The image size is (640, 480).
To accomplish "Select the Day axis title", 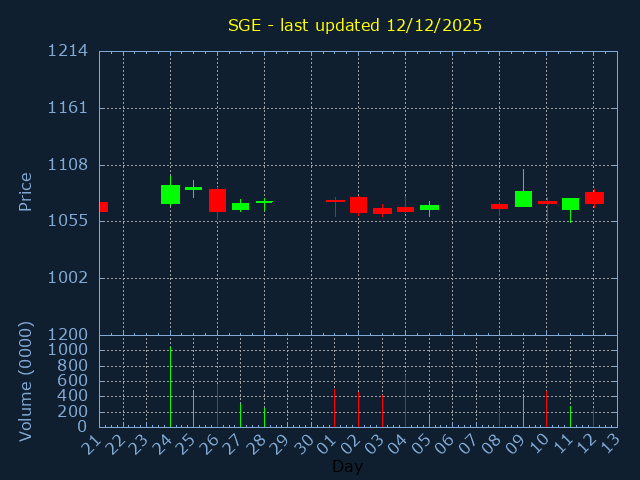I will 347,466.
